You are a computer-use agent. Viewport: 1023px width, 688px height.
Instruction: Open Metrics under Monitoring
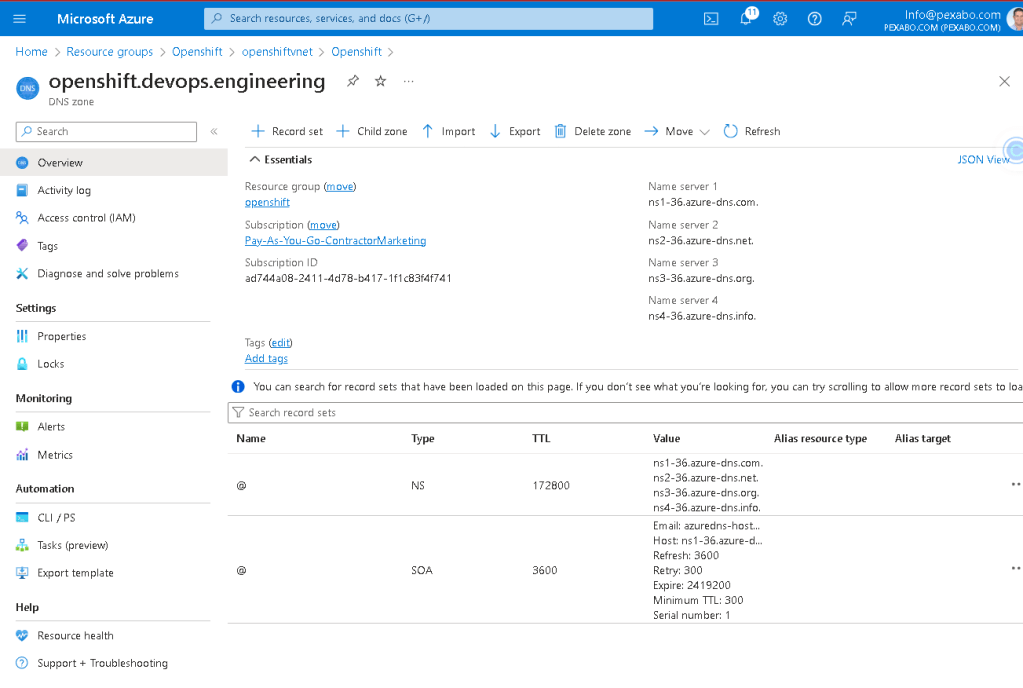(x=55, y=455)
